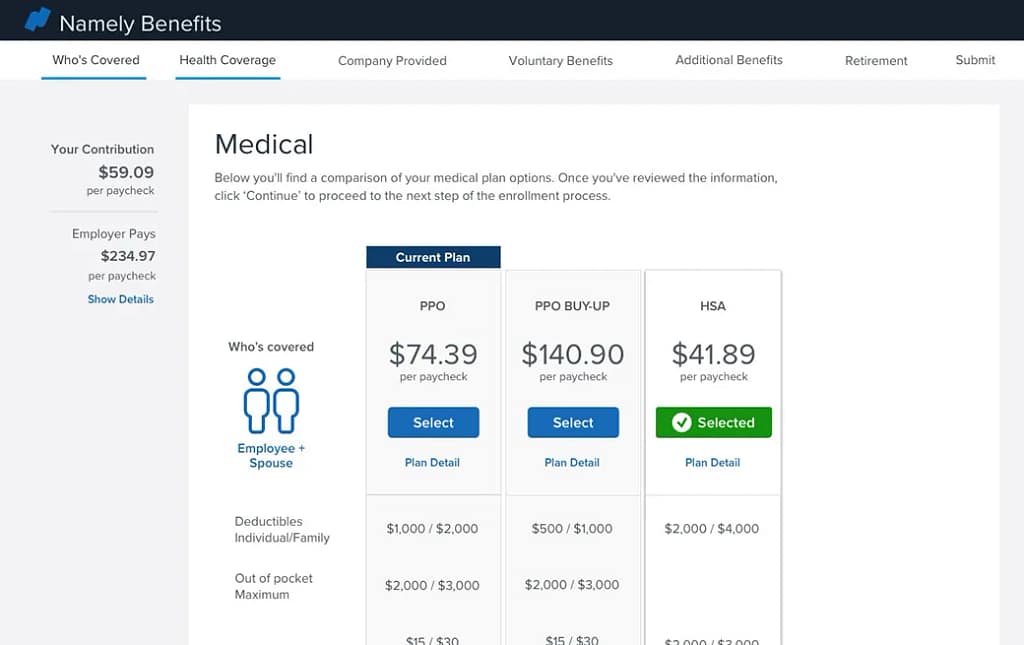The width and height of the screenshot is (1024, 645).
Task: Open Plan Detail for PPO BUY-UP
Action: point(572,463)
